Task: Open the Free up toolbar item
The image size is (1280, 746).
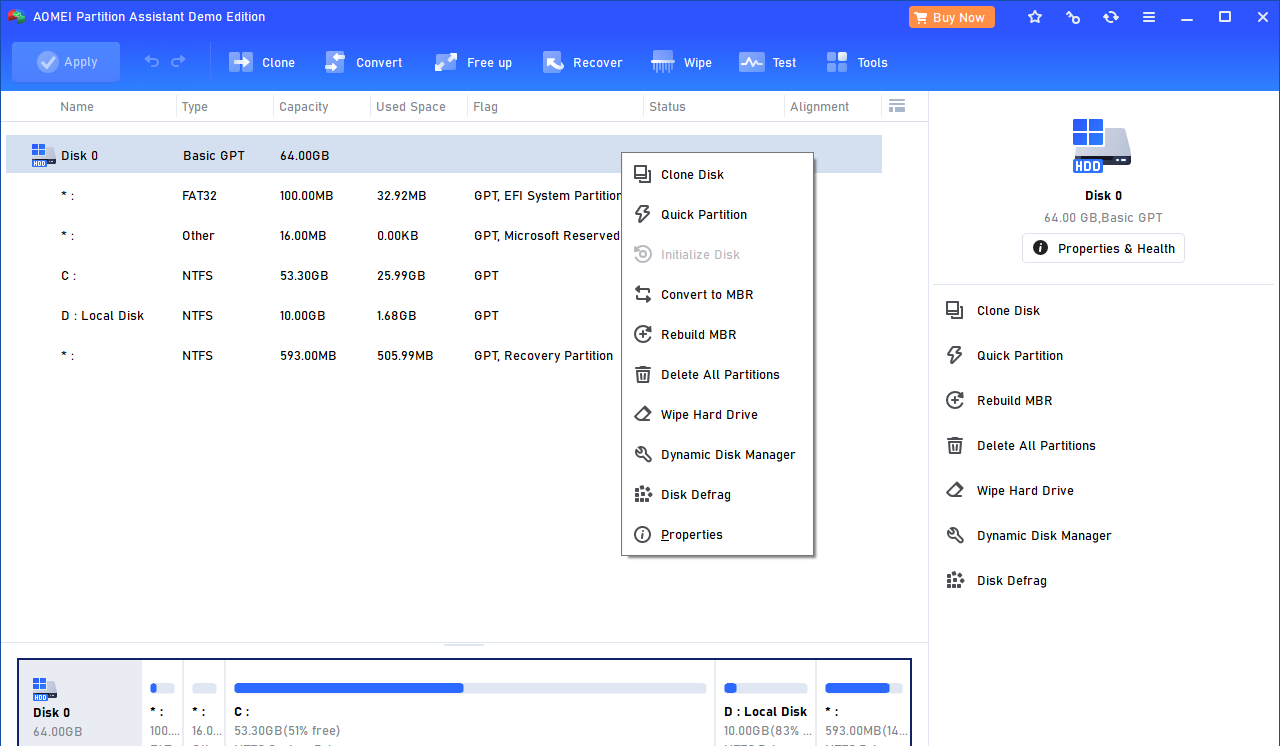Action: (473, 62)
